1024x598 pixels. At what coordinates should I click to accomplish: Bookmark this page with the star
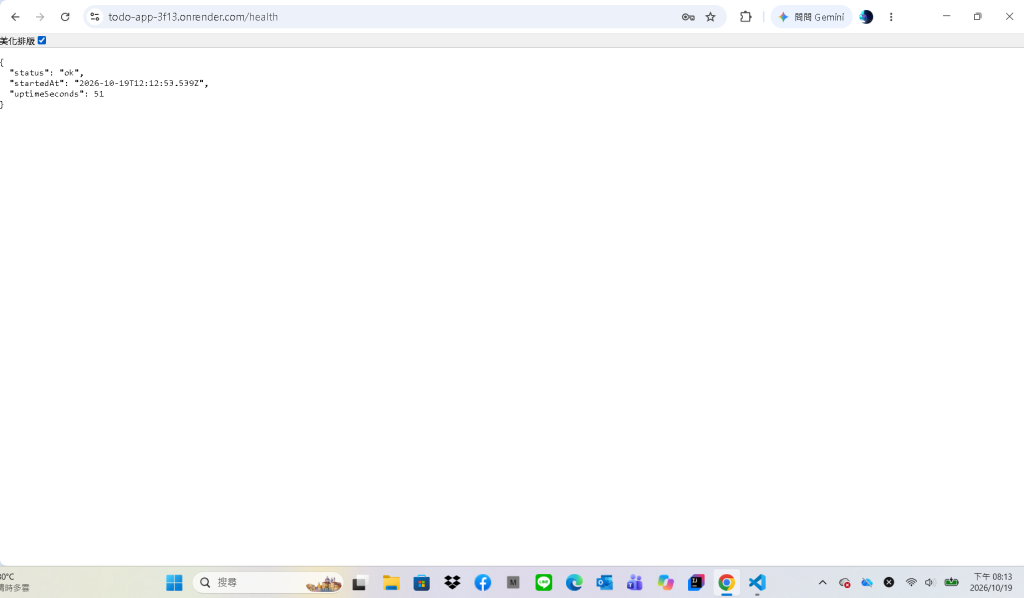tap(711, 17)
